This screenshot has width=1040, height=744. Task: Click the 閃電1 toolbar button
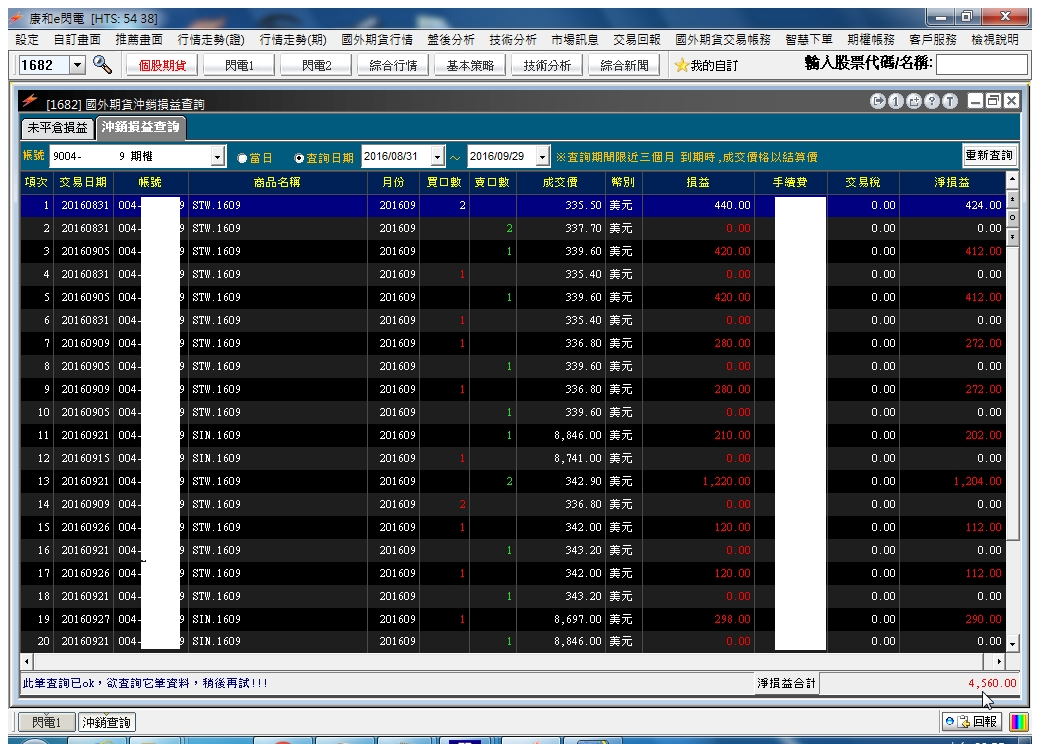(239, 65)
